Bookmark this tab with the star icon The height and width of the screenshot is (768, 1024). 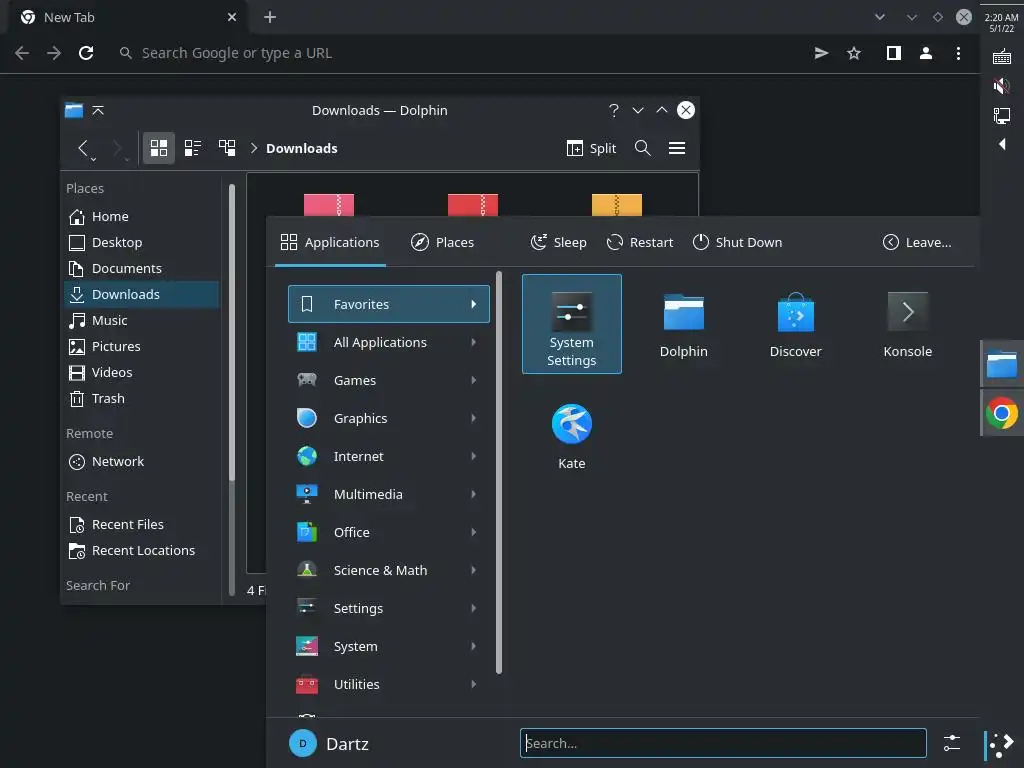coord(854,53)
